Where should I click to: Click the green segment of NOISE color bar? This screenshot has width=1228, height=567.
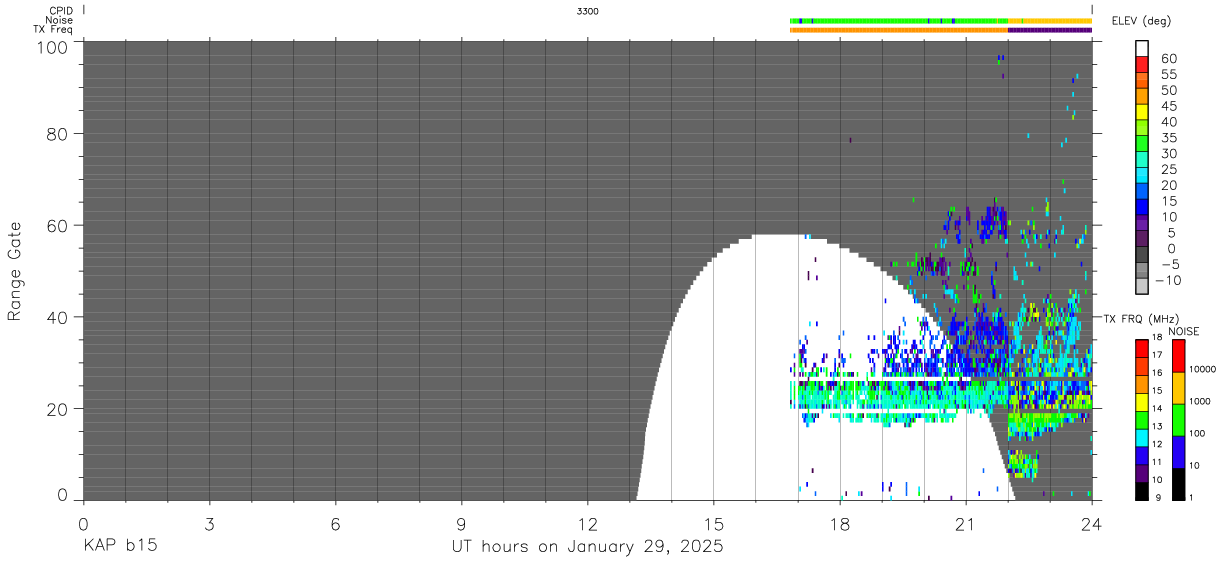1178,420
